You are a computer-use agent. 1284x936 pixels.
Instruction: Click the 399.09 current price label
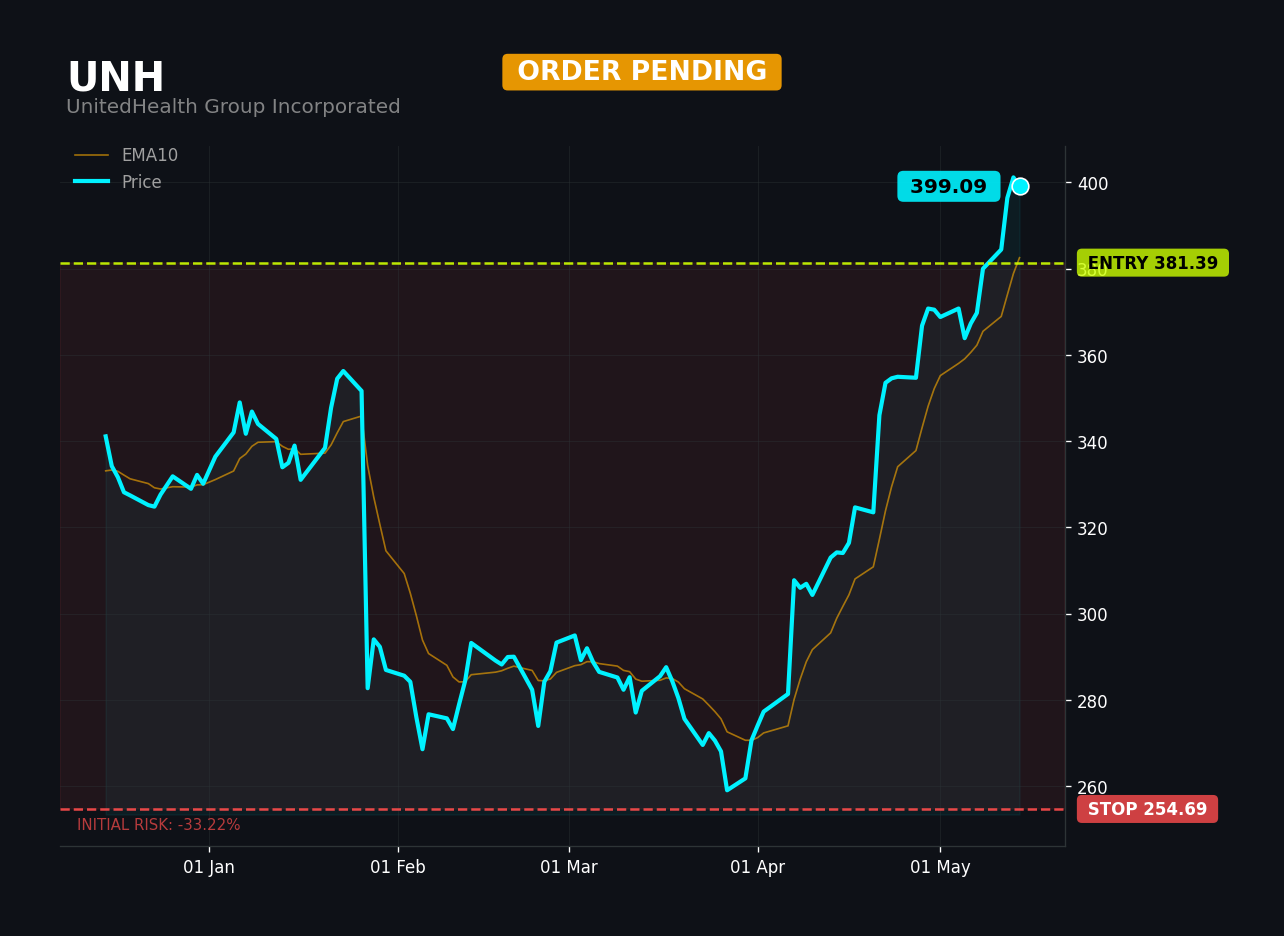tap(948, 187)
